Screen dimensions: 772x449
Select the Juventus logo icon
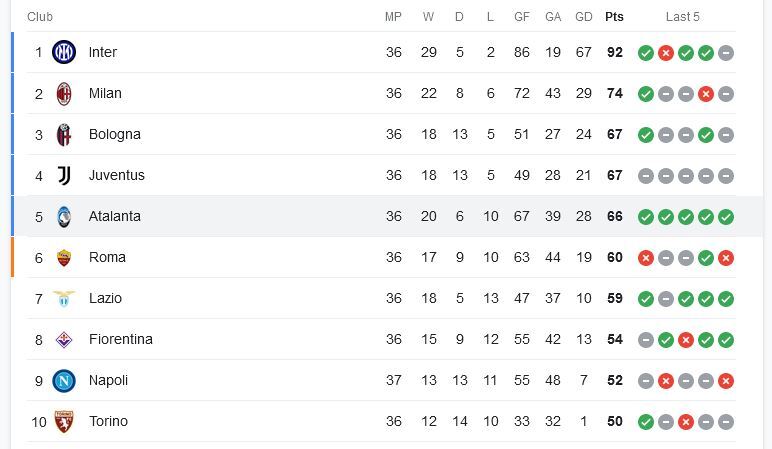tap(64, 175)
